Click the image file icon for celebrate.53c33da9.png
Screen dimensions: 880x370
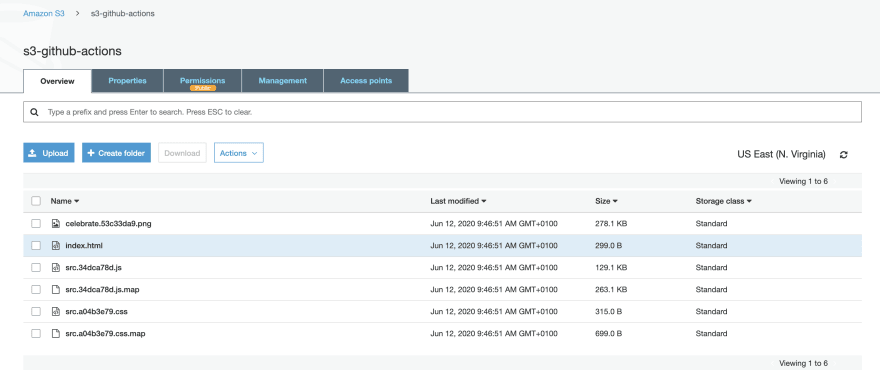pos(56,223)
